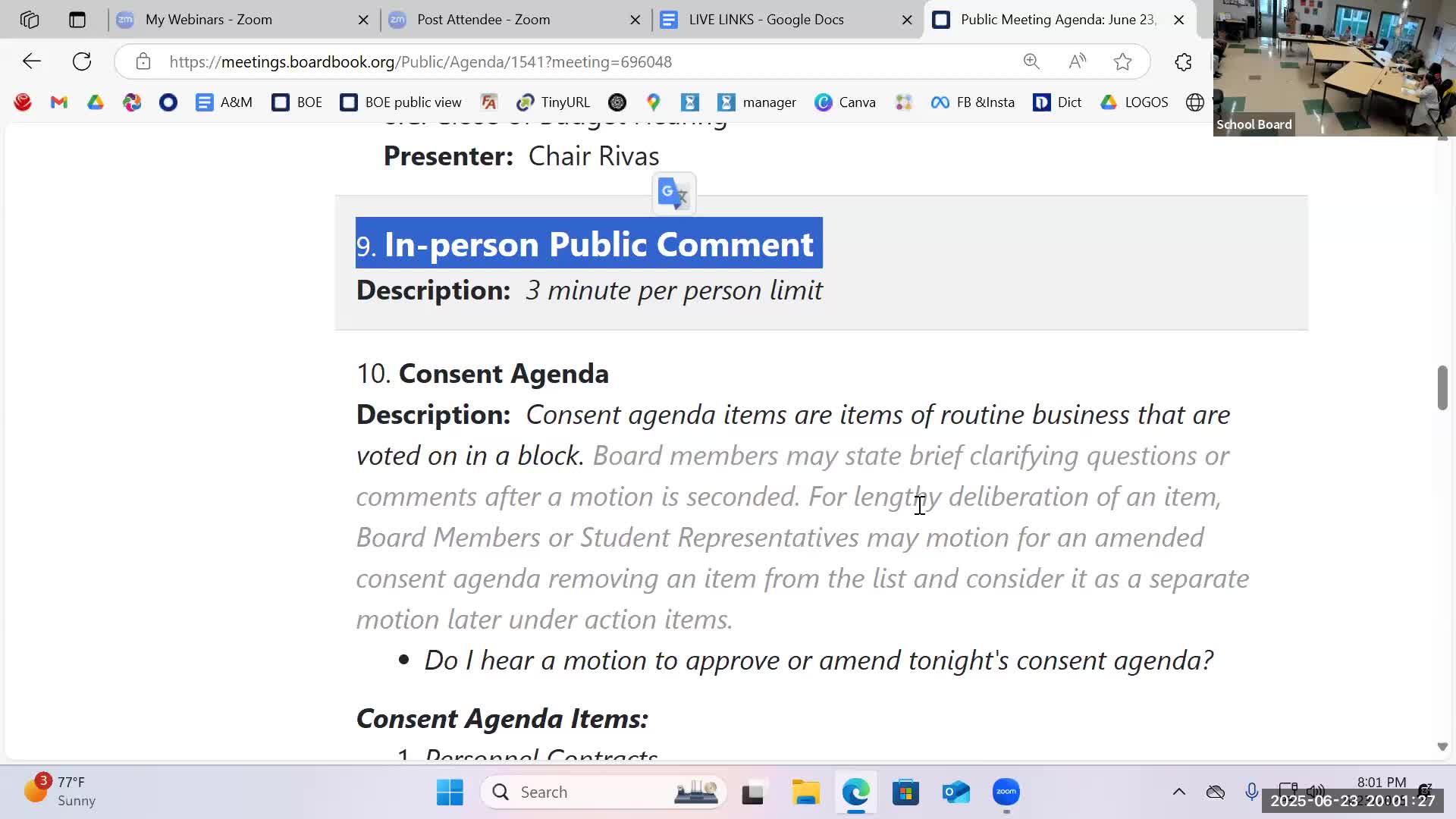
Task: Open the Windows Start menu
Action: point(450,792)
